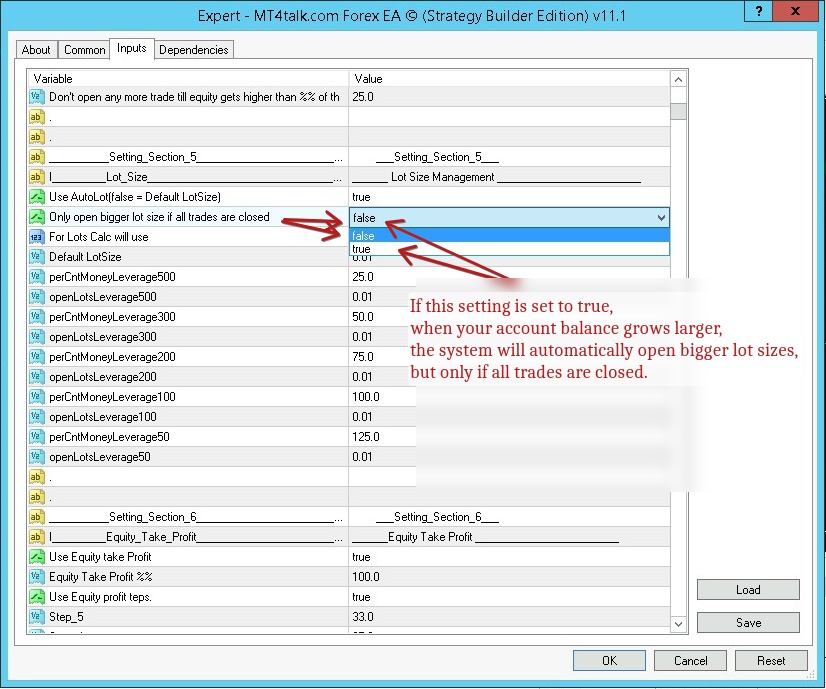Click the Reset button
This screenshot has height=689, width=826.
pos(771,661)
